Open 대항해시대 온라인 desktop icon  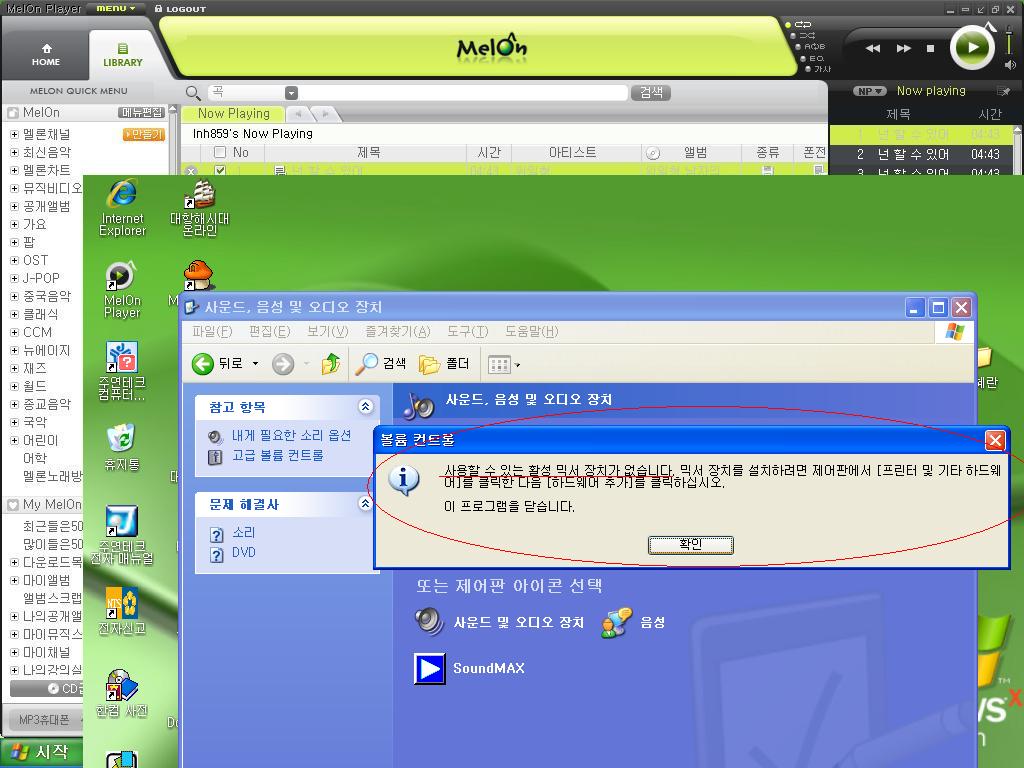coord(199,207)
